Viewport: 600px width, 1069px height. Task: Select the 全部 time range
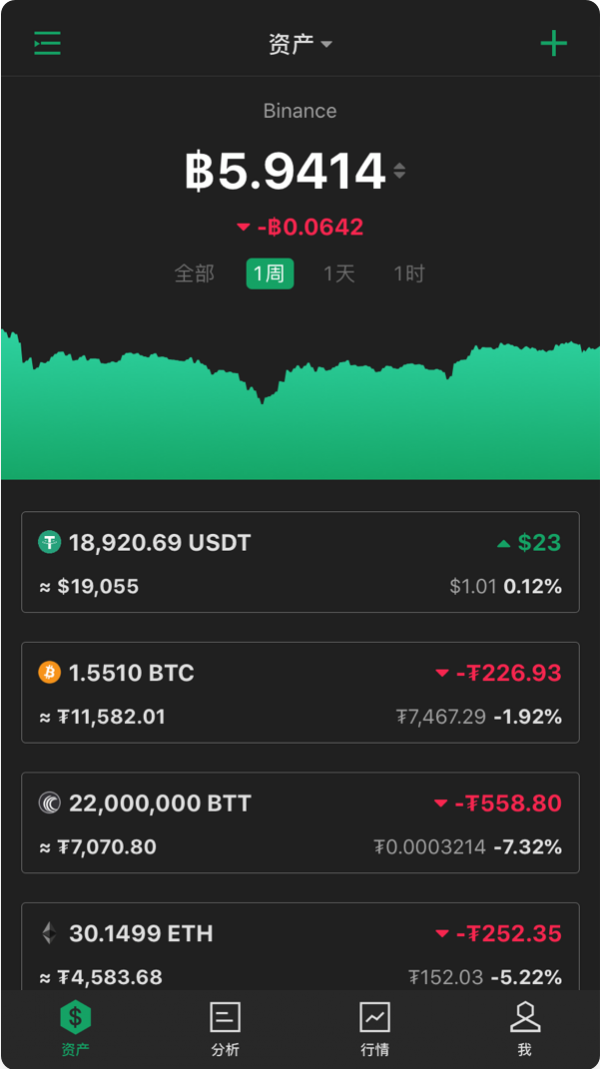tap(194, 274)
